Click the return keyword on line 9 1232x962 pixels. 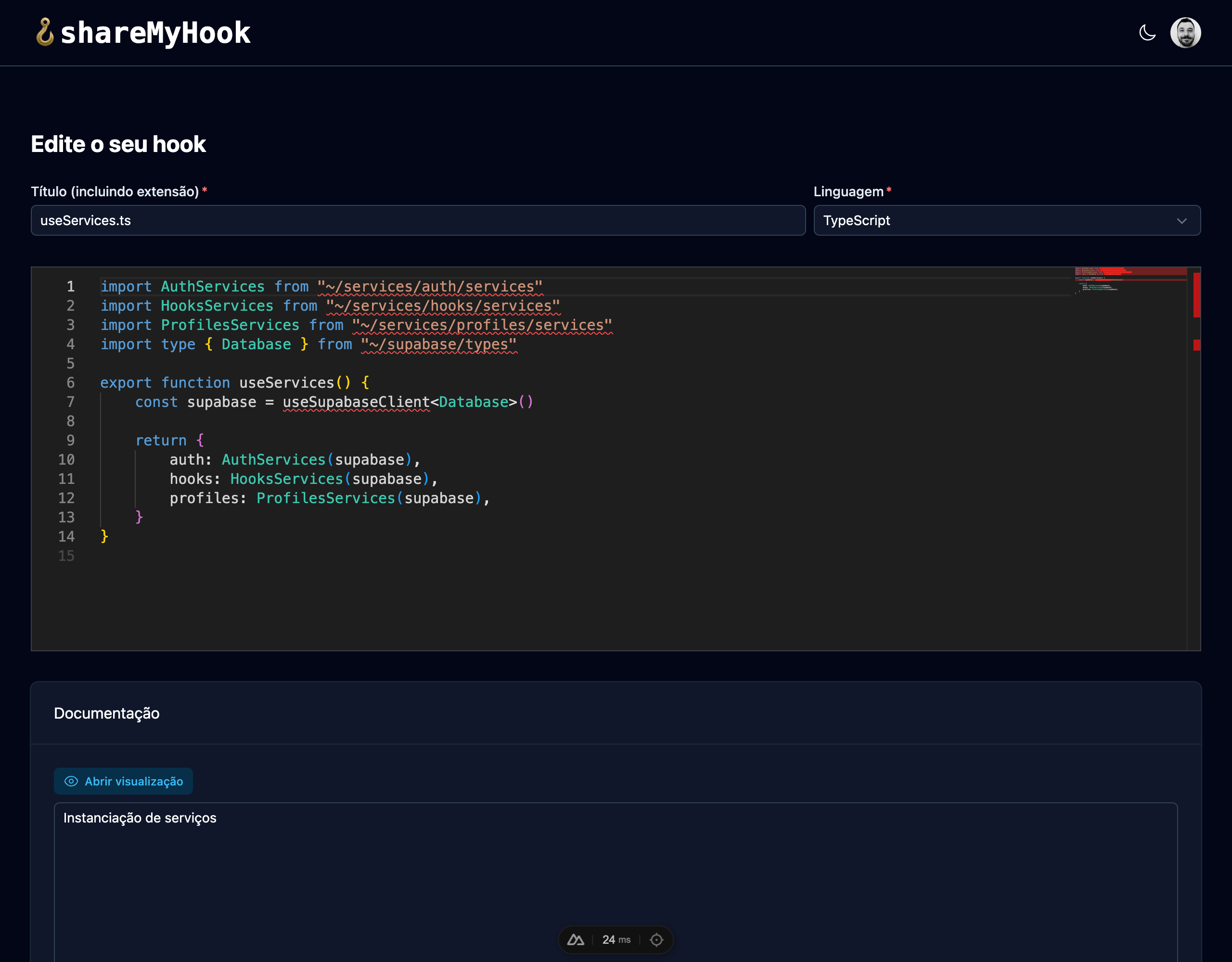[x=161, y=441]
